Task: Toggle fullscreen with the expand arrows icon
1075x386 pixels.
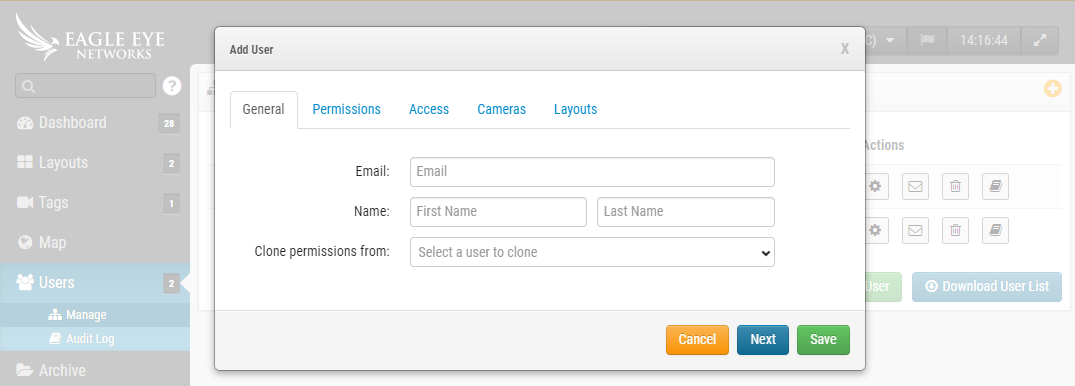Action: 1040,40
